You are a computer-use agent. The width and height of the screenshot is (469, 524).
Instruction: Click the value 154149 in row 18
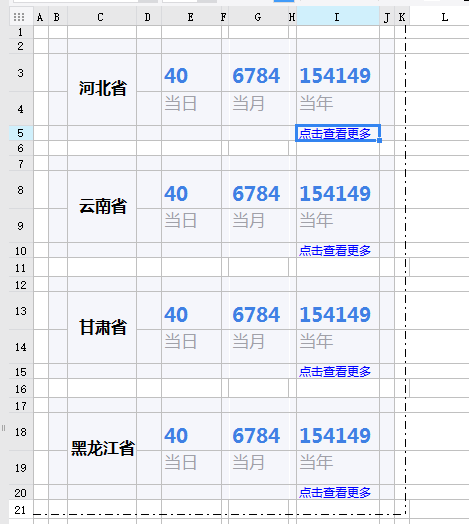point(335,435)
